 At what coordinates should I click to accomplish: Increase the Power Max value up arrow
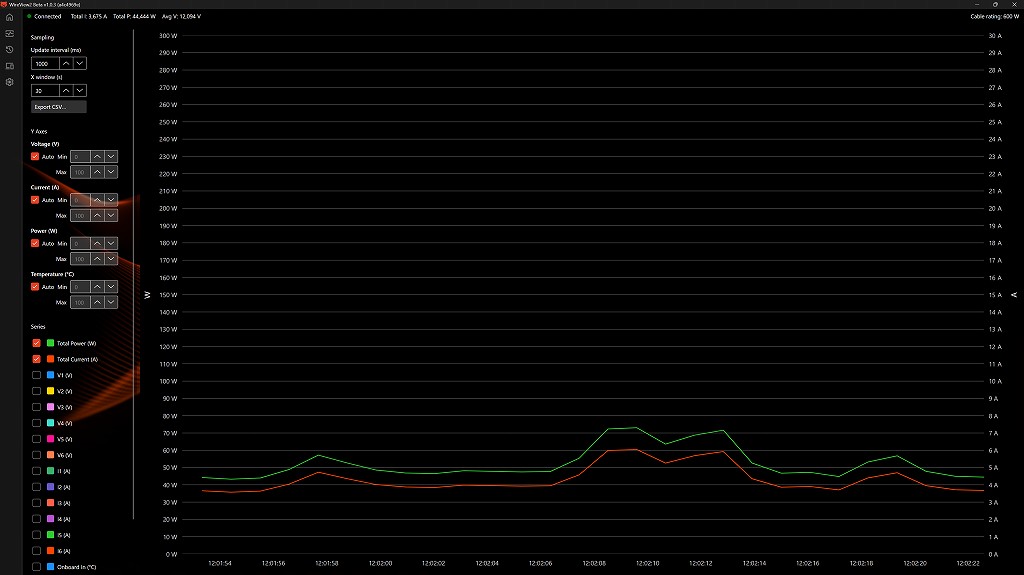tap(97, 259)
